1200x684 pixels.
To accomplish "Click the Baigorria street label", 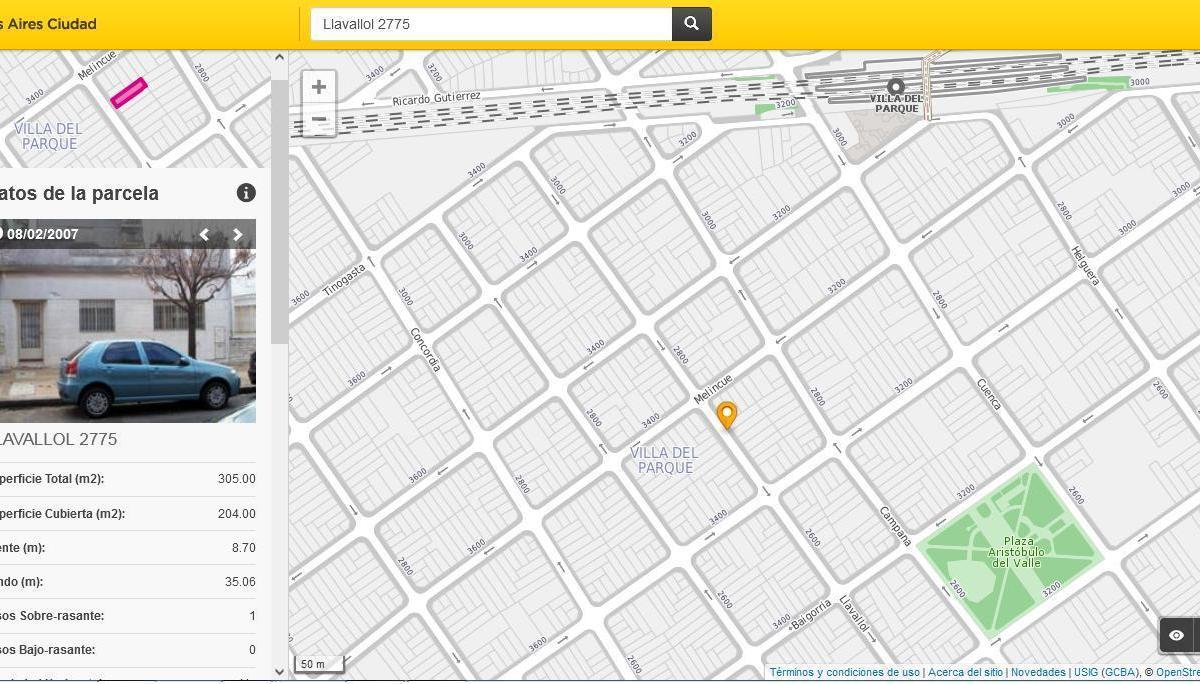I will (811, 614).
